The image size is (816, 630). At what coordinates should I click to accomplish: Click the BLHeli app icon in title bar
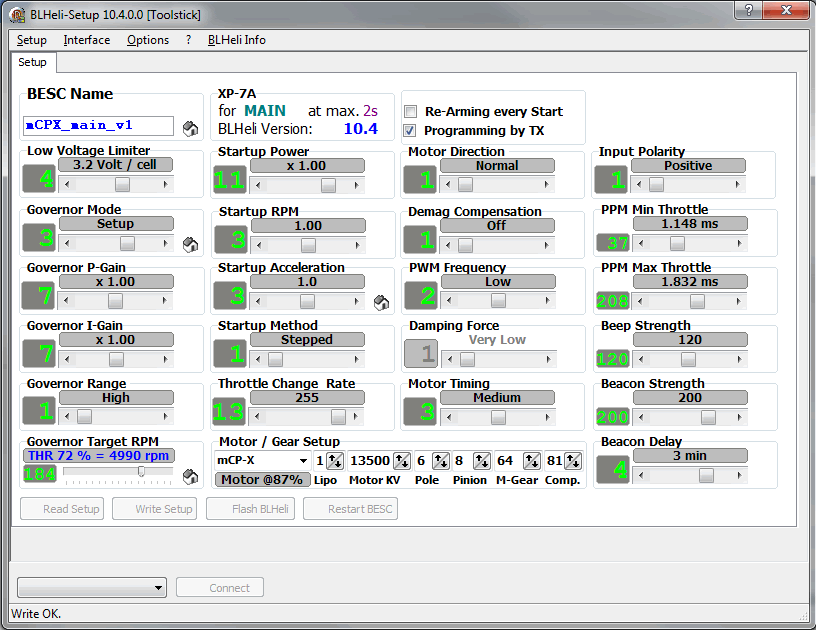[x=17, y=15]
